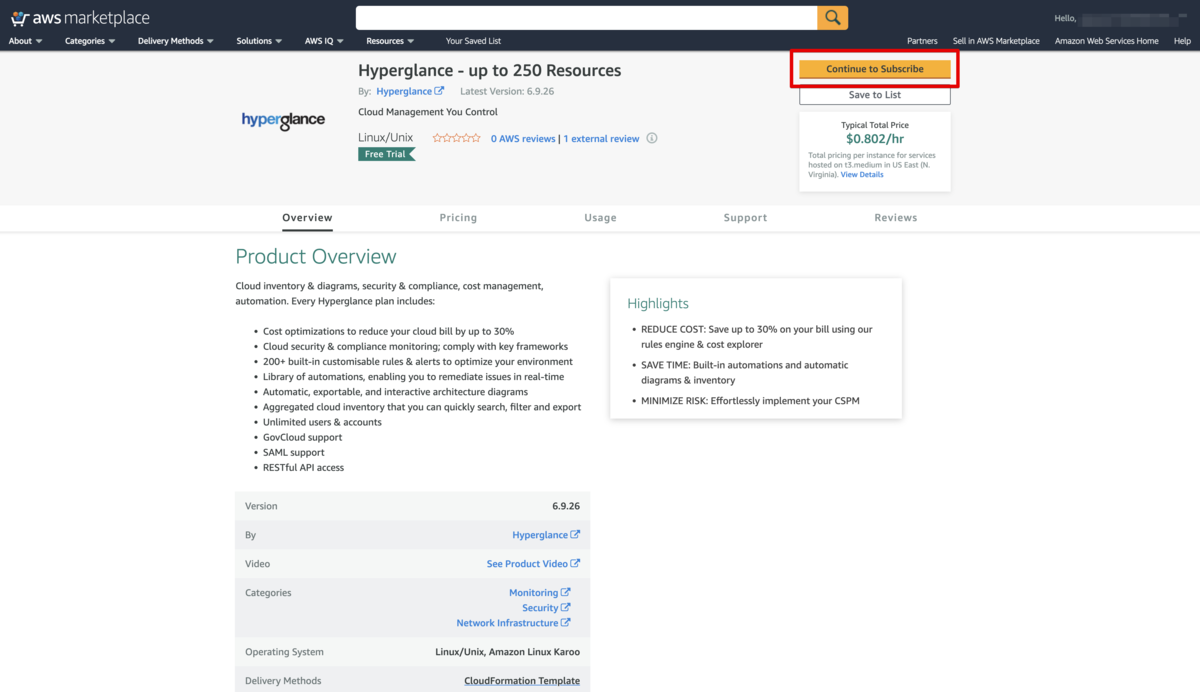Expand the Resources dropdown
This screenshot has width=1200, height=692.
[x=390, y=41]
